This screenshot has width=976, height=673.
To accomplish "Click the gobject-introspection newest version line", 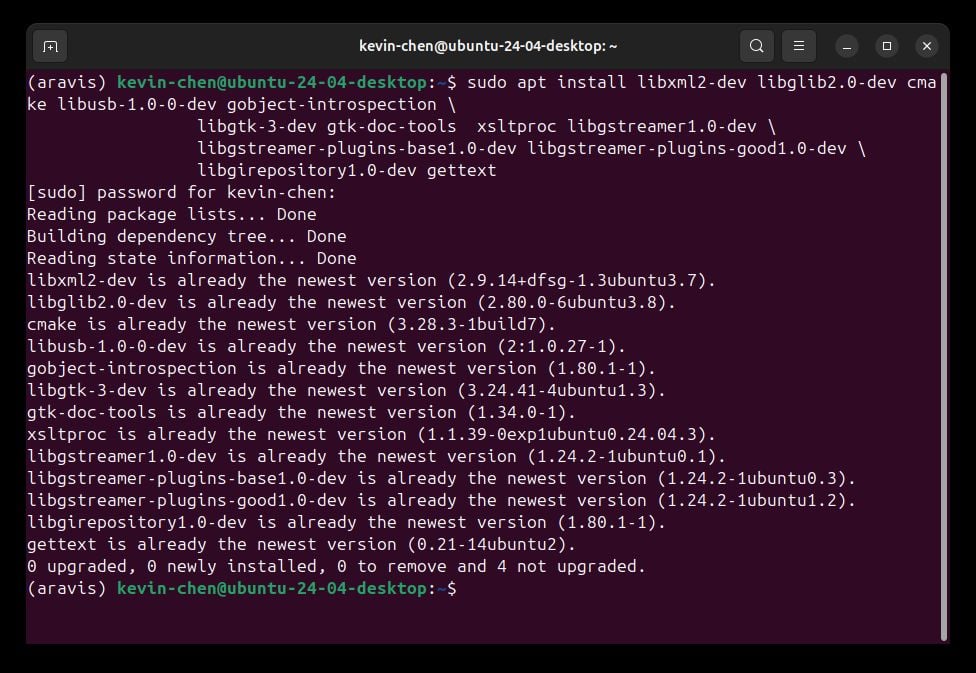I will (x=341, y=369).
